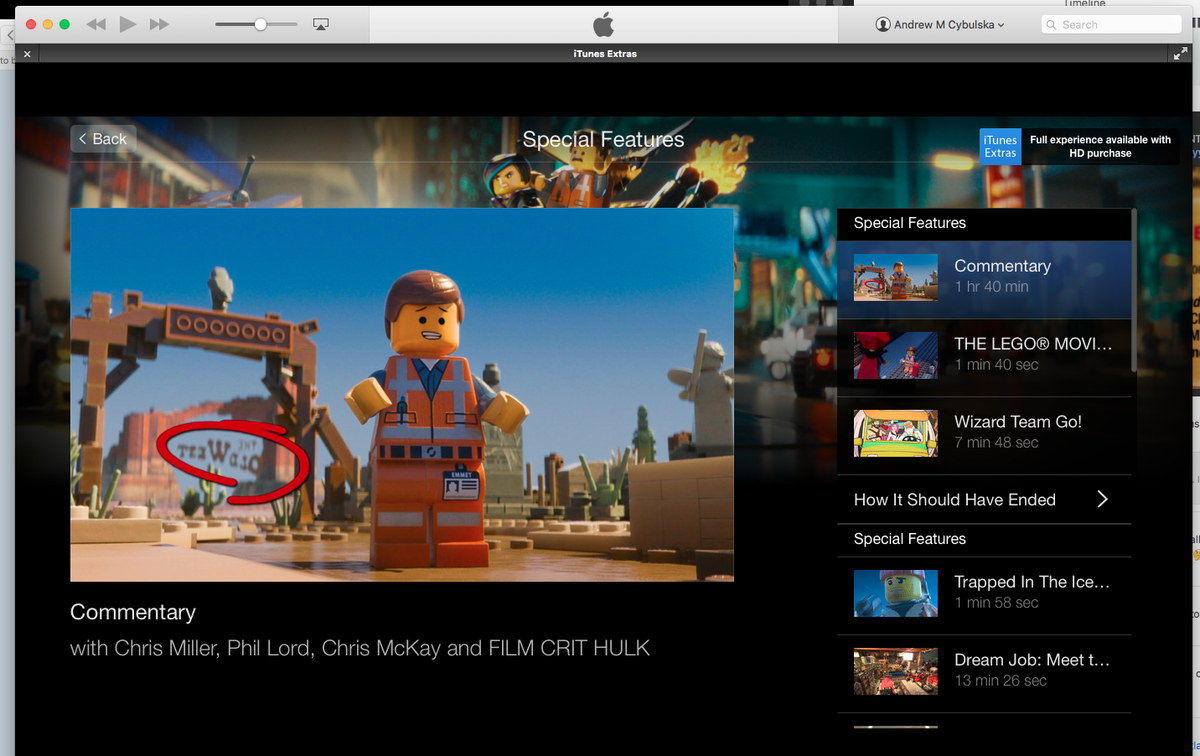Open How It Should Have Ended
This screenshot has width=1200, height=756.
point(984,499)
